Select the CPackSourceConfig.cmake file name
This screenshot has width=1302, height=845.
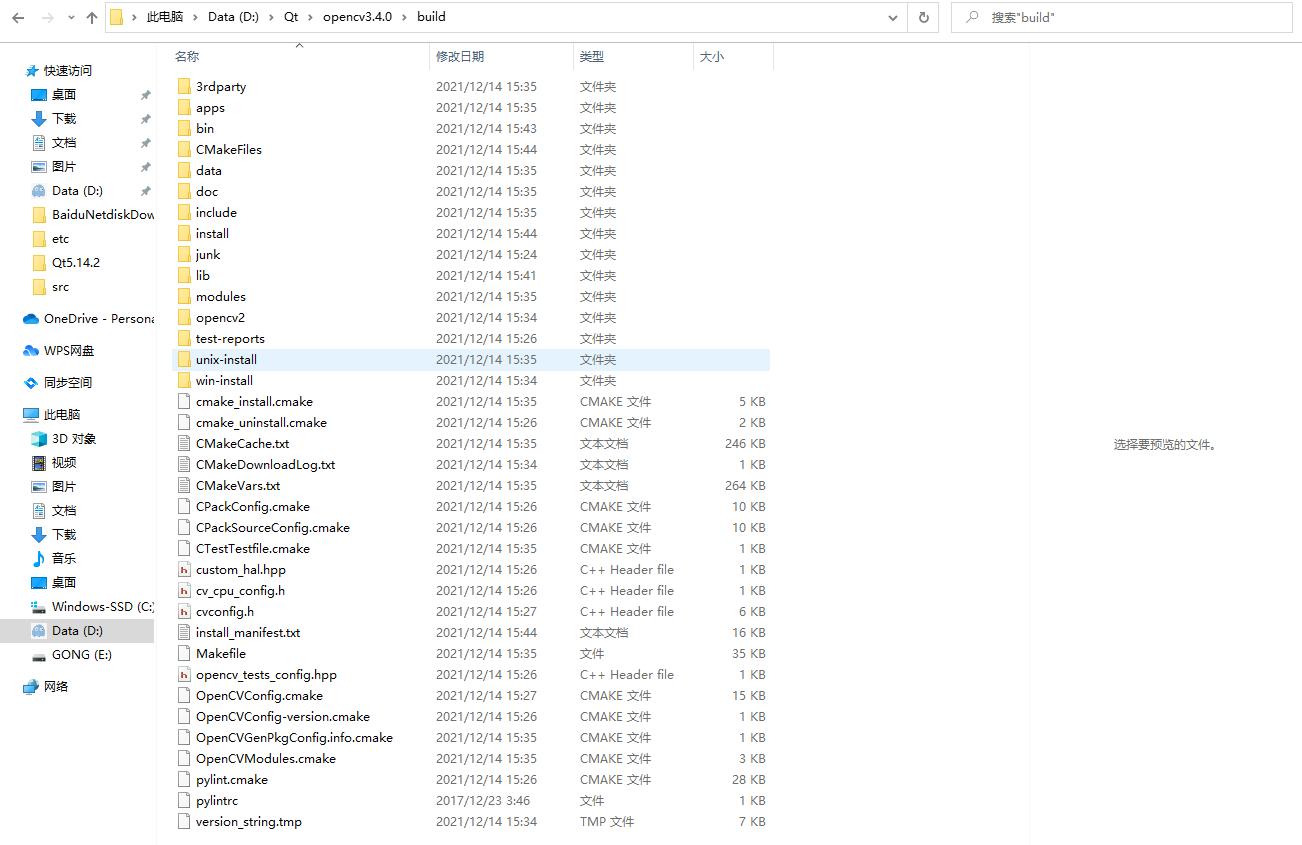click(x=273, y=528)
